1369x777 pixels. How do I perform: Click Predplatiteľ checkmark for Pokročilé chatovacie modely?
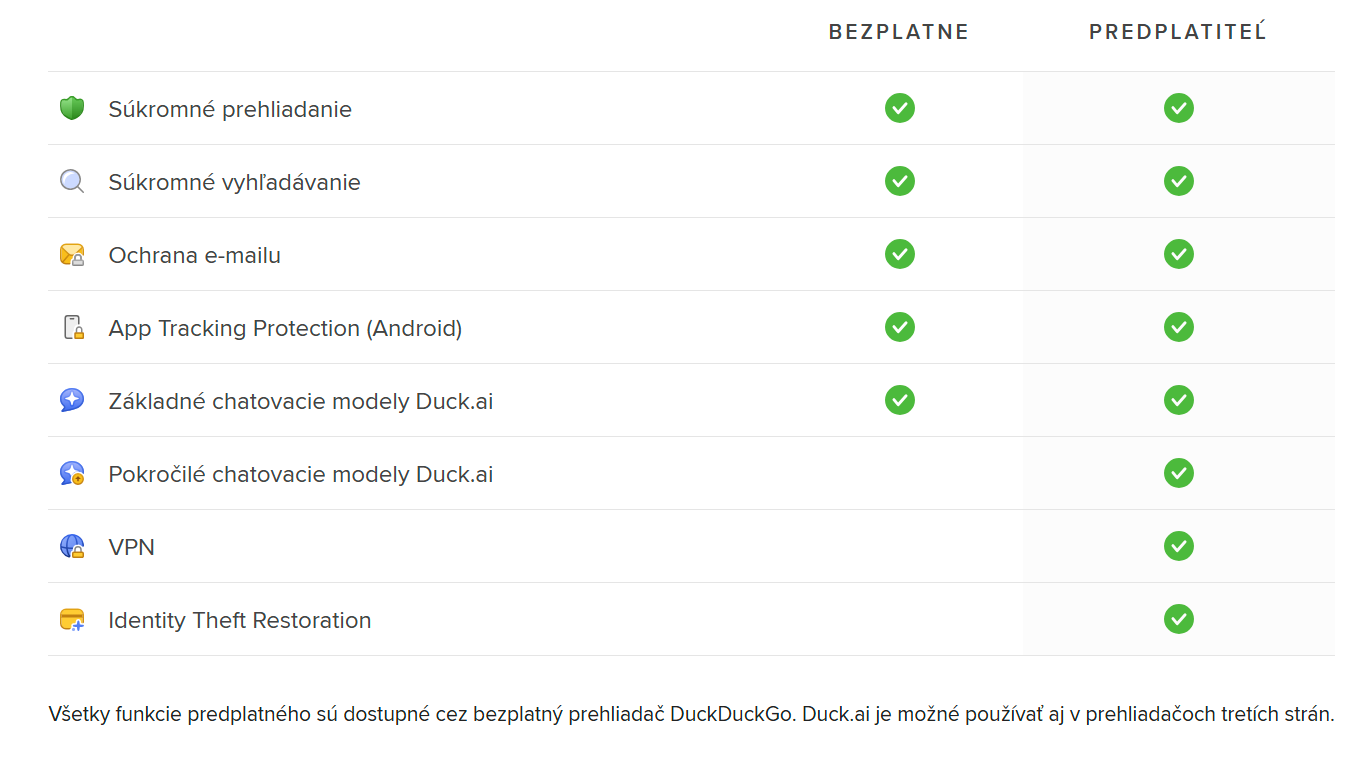(1179, 473)
